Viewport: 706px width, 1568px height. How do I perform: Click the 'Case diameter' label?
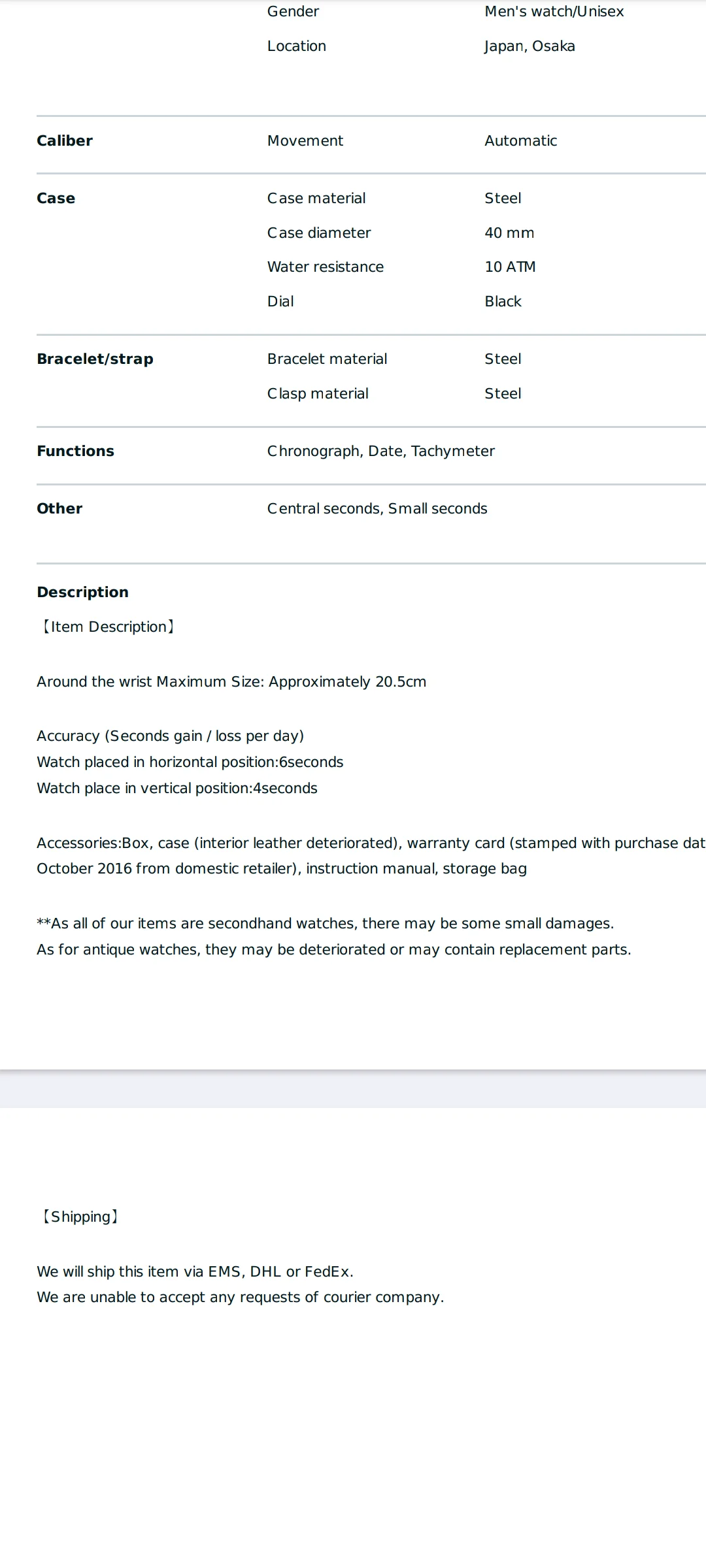pos(318,233)
